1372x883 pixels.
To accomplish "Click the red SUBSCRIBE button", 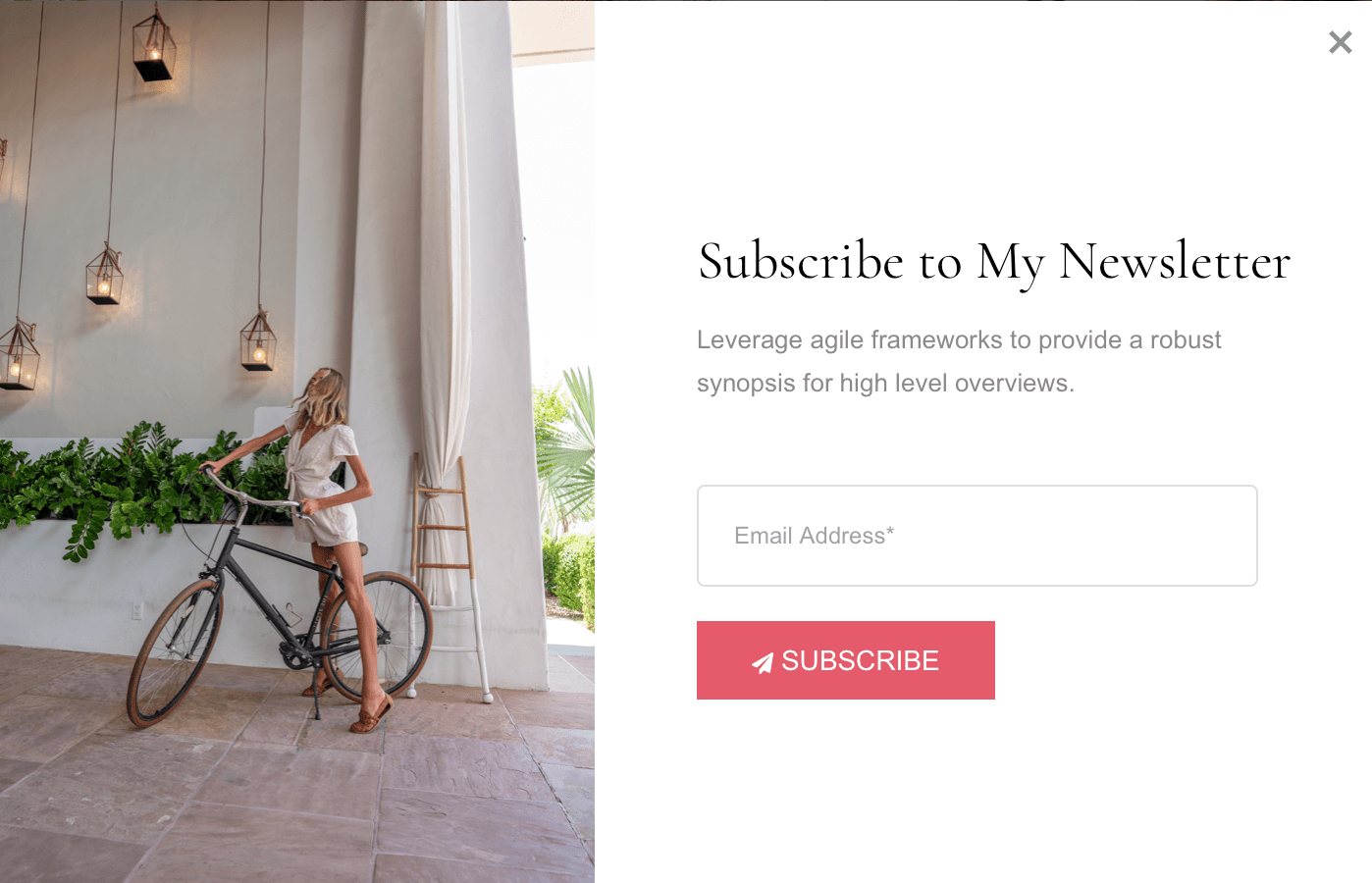I will pyautogui.click(x=845, y=660).
